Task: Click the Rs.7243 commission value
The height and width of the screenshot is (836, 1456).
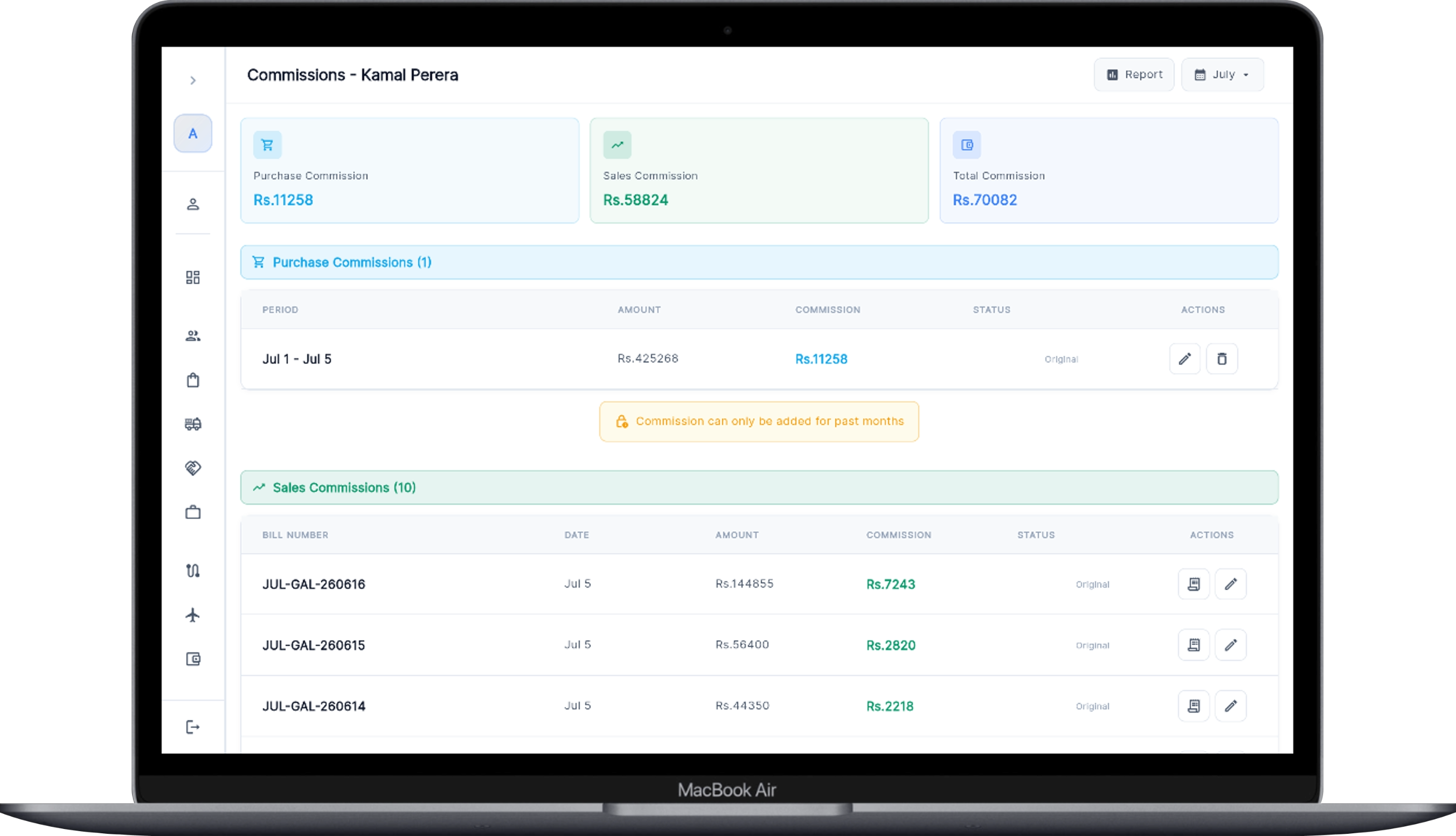Action: [890, 584]
